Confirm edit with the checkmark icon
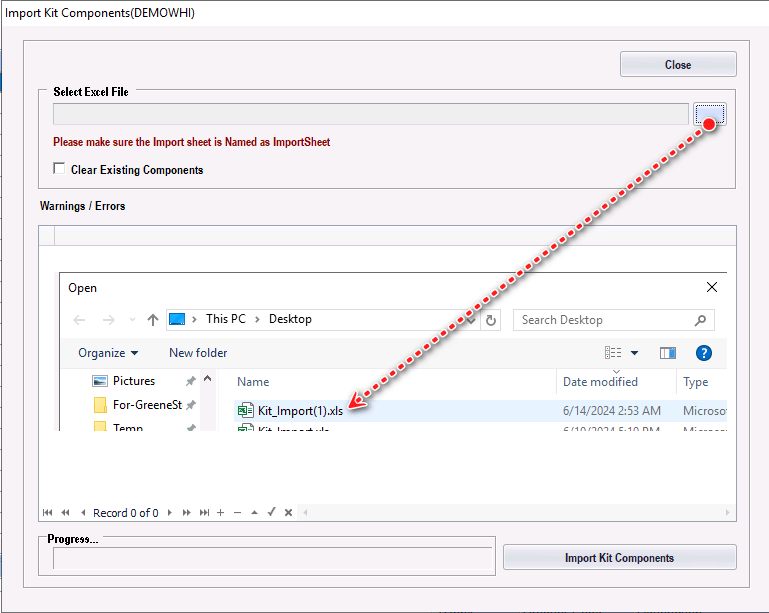 click(x=271, y=513)
